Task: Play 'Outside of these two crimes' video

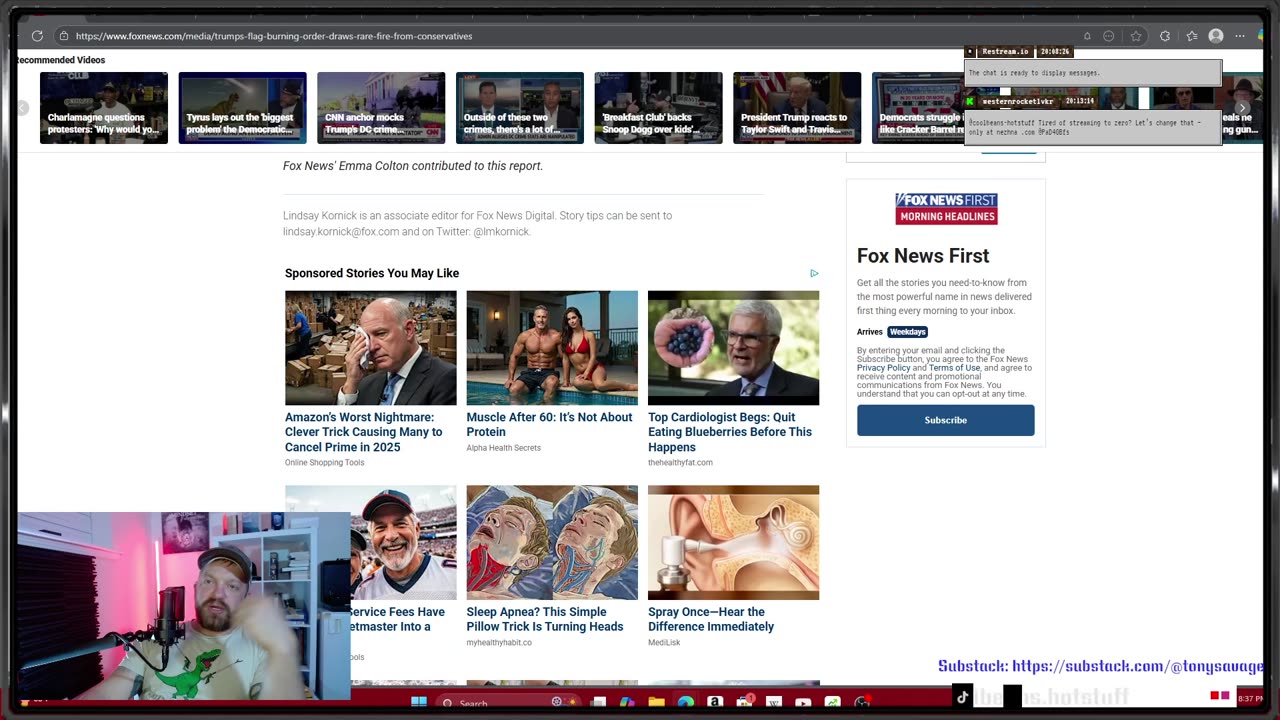Action: click(x=519, y=108)
